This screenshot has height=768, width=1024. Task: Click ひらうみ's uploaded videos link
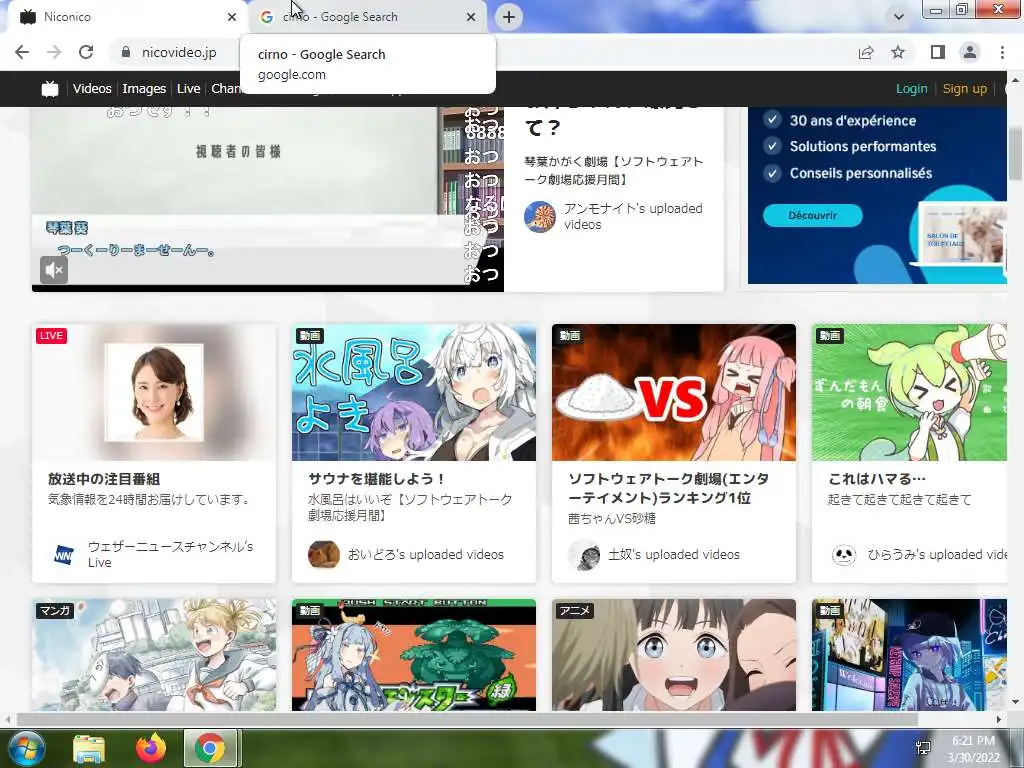pyautogui.click(x=936, y=554)
